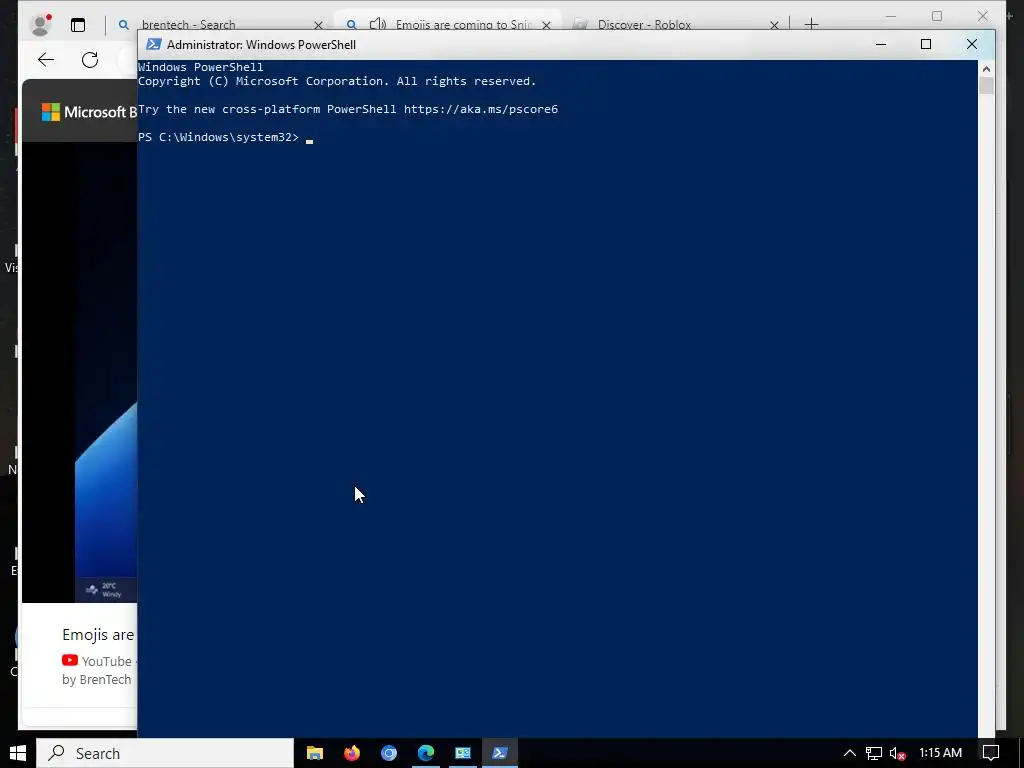The height and width of the screenshot is (768, 1024).
Task: Maximize the Administrator PowerShell window
Action: [x=925, y=44]
